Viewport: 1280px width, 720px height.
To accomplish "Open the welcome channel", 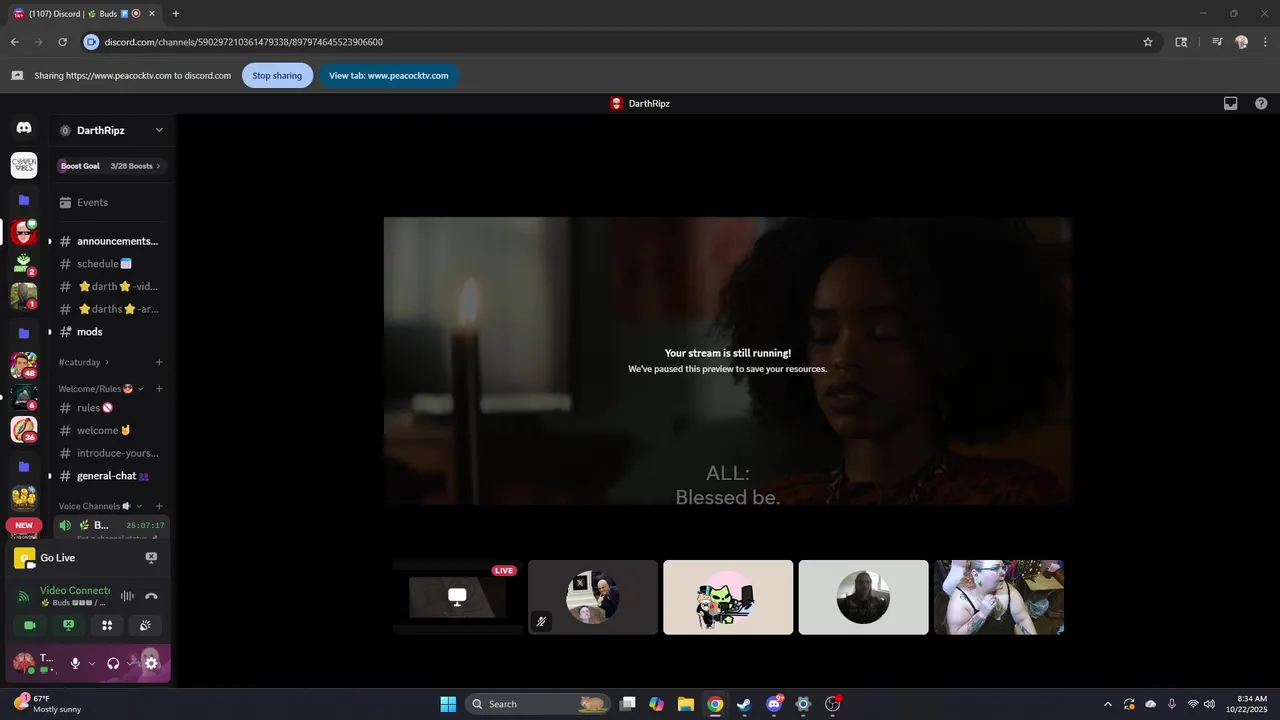I will point(110,430).
